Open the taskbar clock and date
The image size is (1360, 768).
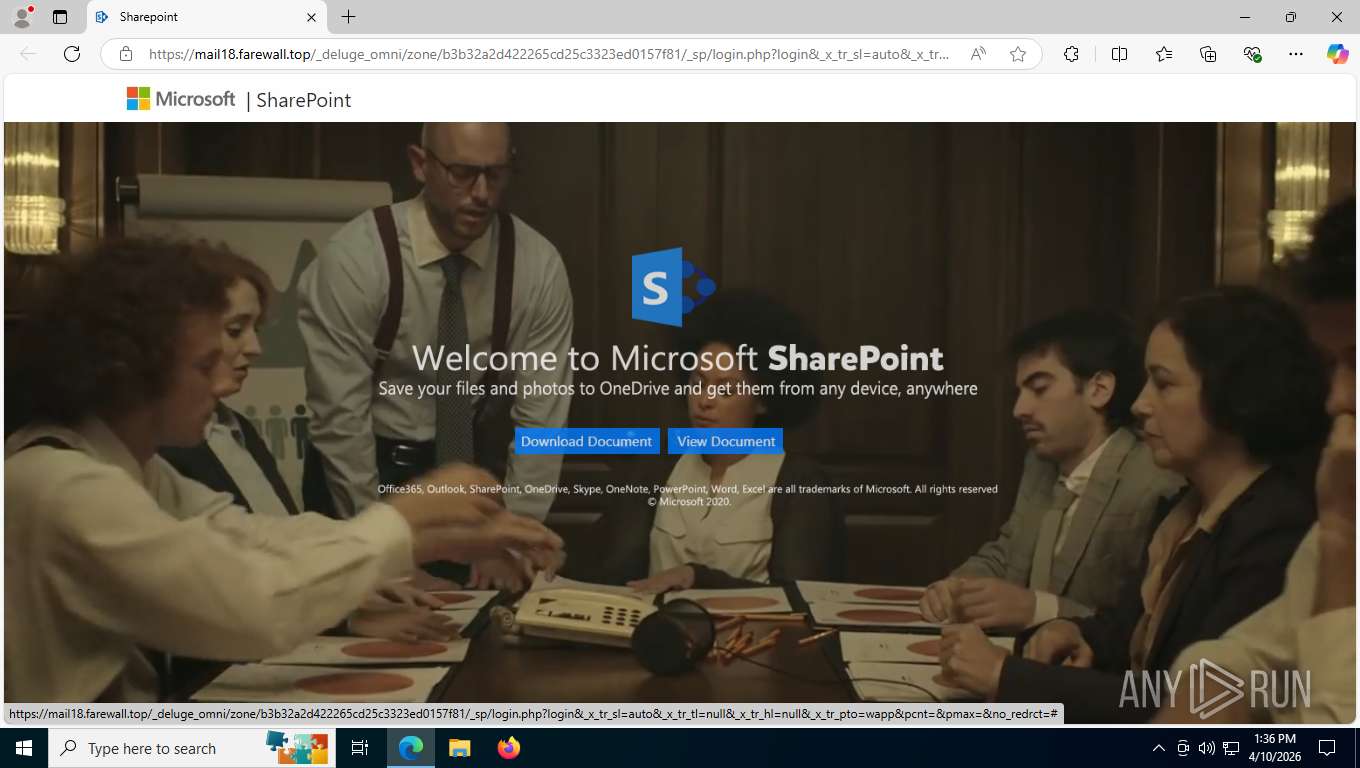(x=1274, y=748)
